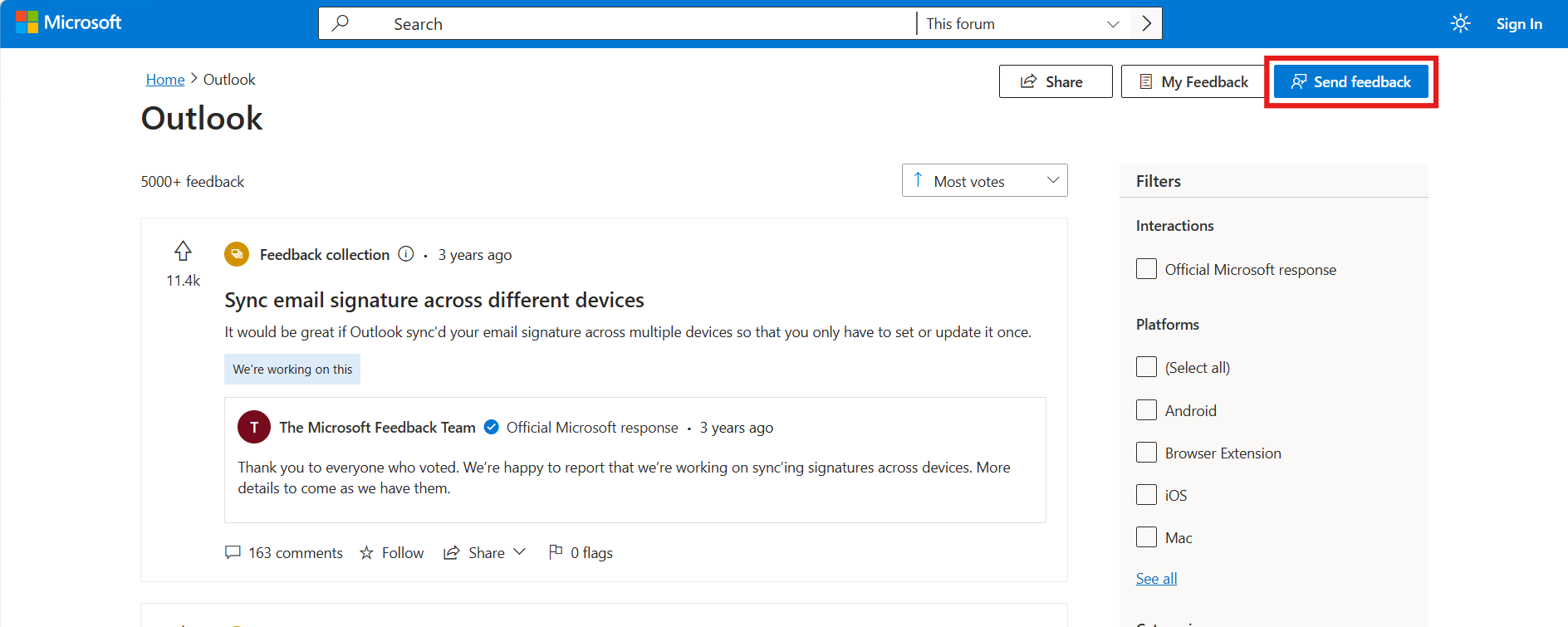The height and width of the screenshot is (627, 1568).
Task: Click the Share button at top
Action: click(x=1056, y=81)
